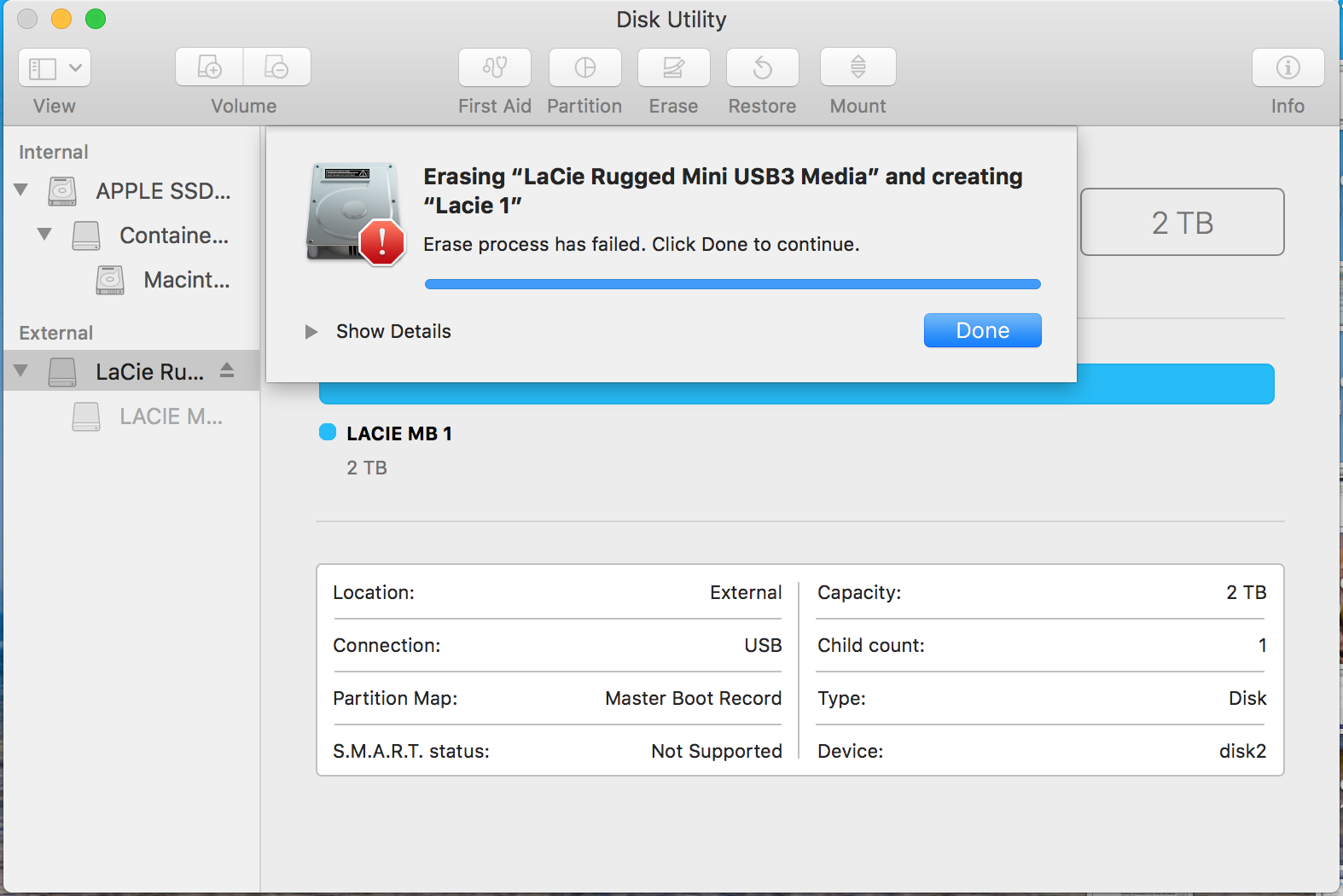This screenshot has height=896, width=1343.
Task: Click the LACIE M... volume icon
Action: point(86,416)
